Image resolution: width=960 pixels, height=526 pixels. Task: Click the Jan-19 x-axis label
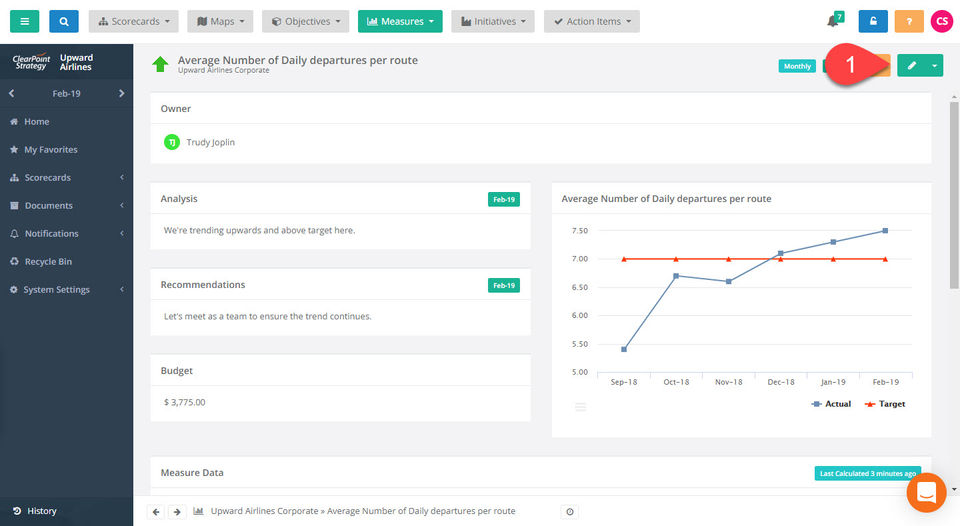(x=833, y=382)
